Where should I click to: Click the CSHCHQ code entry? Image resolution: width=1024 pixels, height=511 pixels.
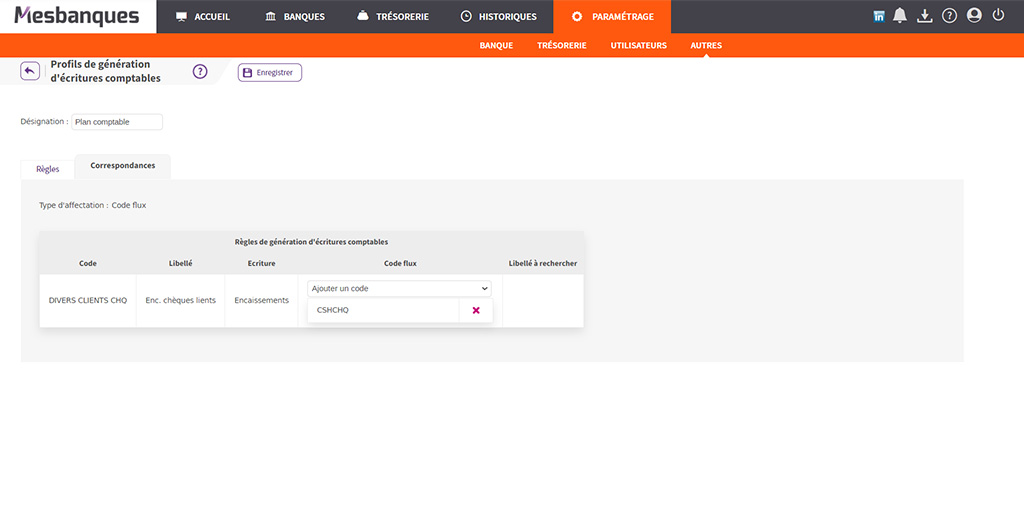pos(383,310)
